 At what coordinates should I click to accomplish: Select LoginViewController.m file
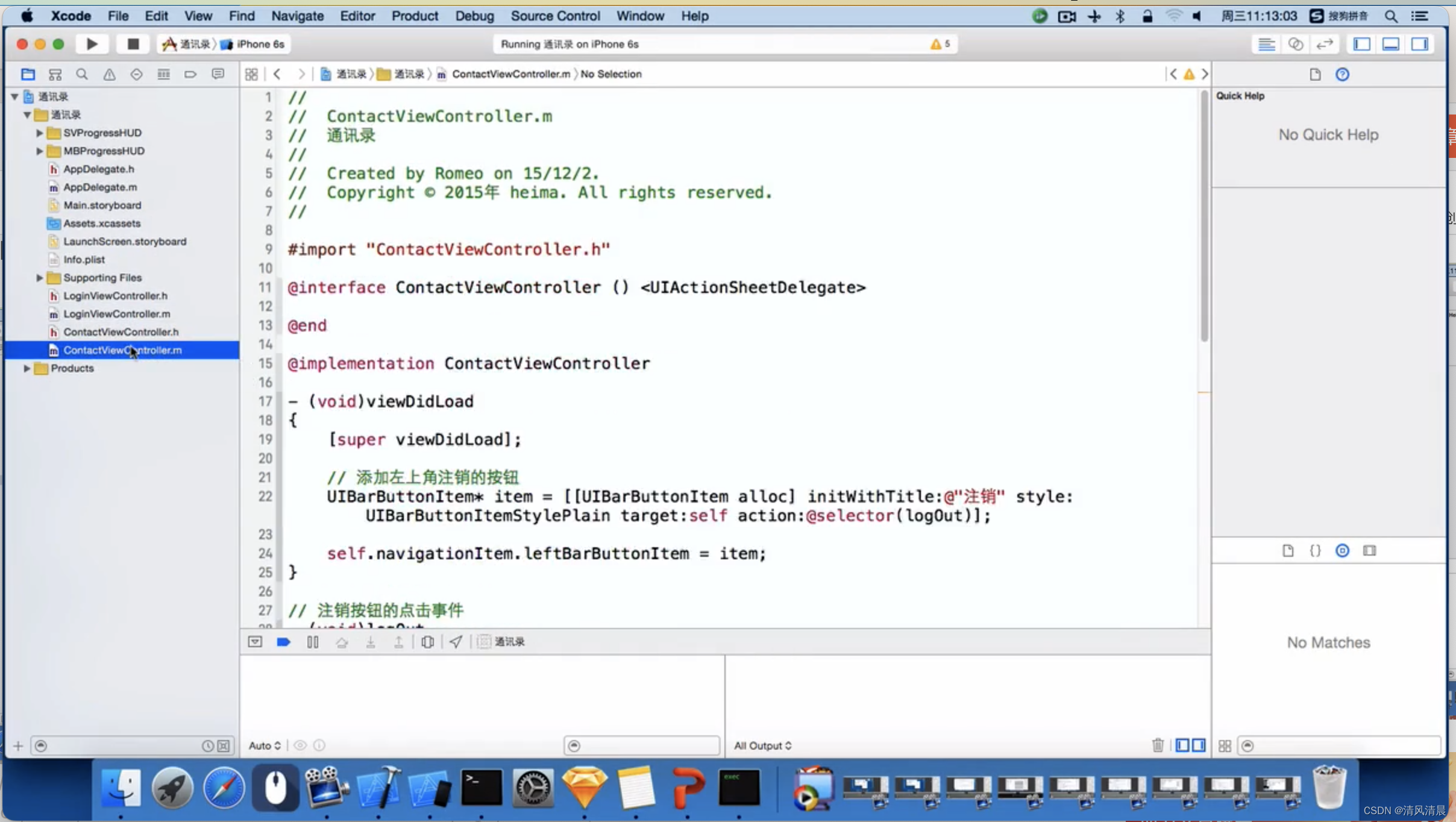click(x=116, y=313)
